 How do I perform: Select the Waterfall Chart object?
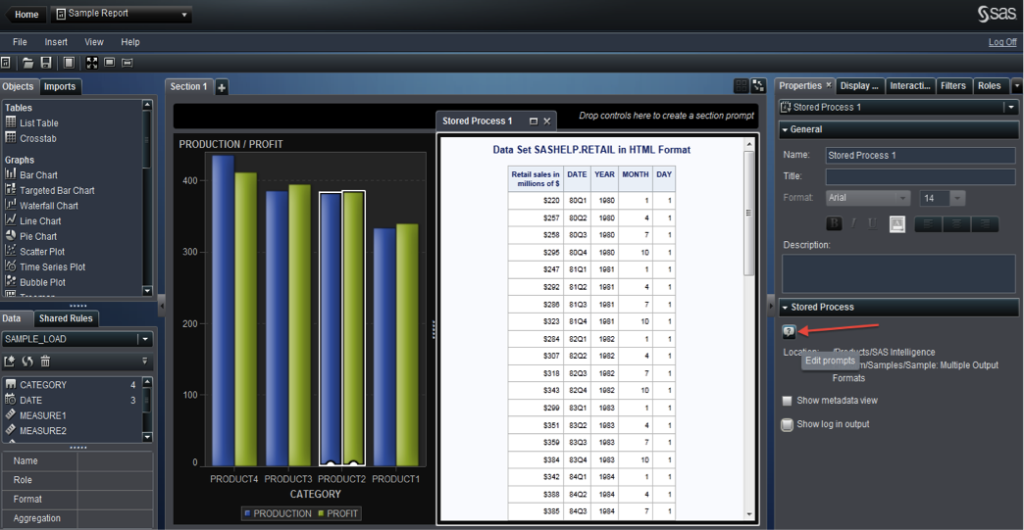click(42, 206)
